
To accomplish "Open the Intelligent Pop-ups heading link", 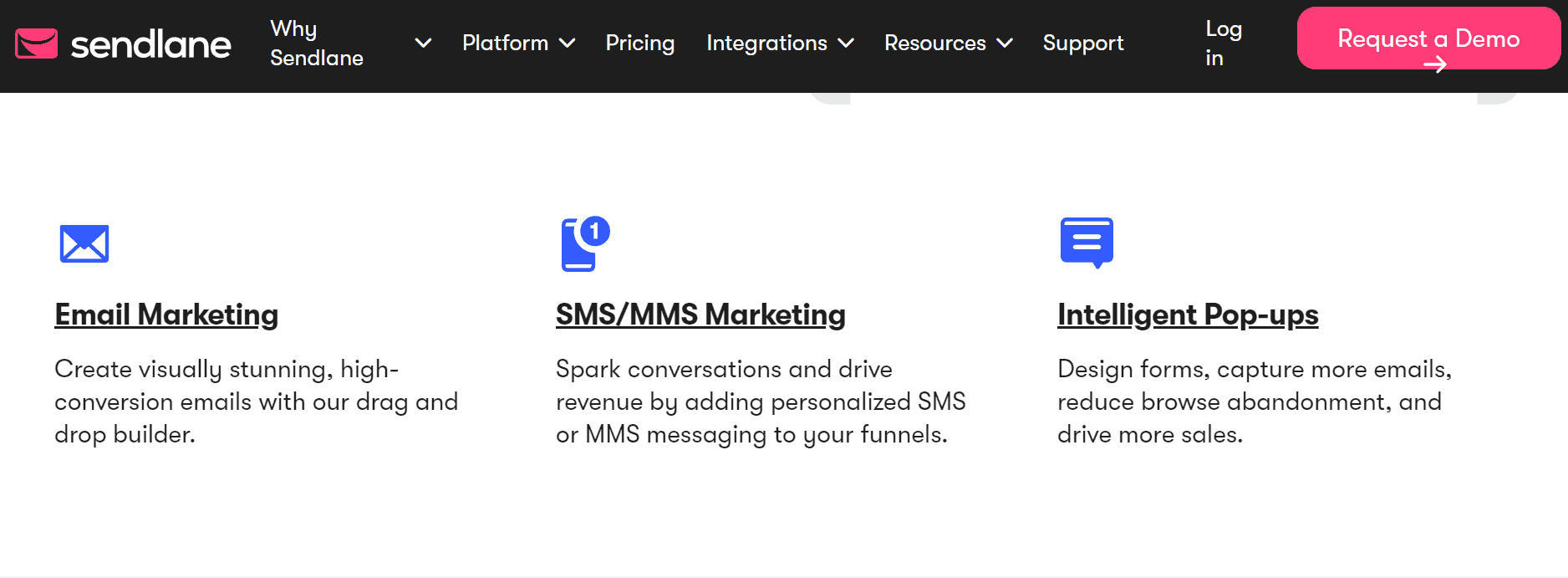I will (1188, 315).
